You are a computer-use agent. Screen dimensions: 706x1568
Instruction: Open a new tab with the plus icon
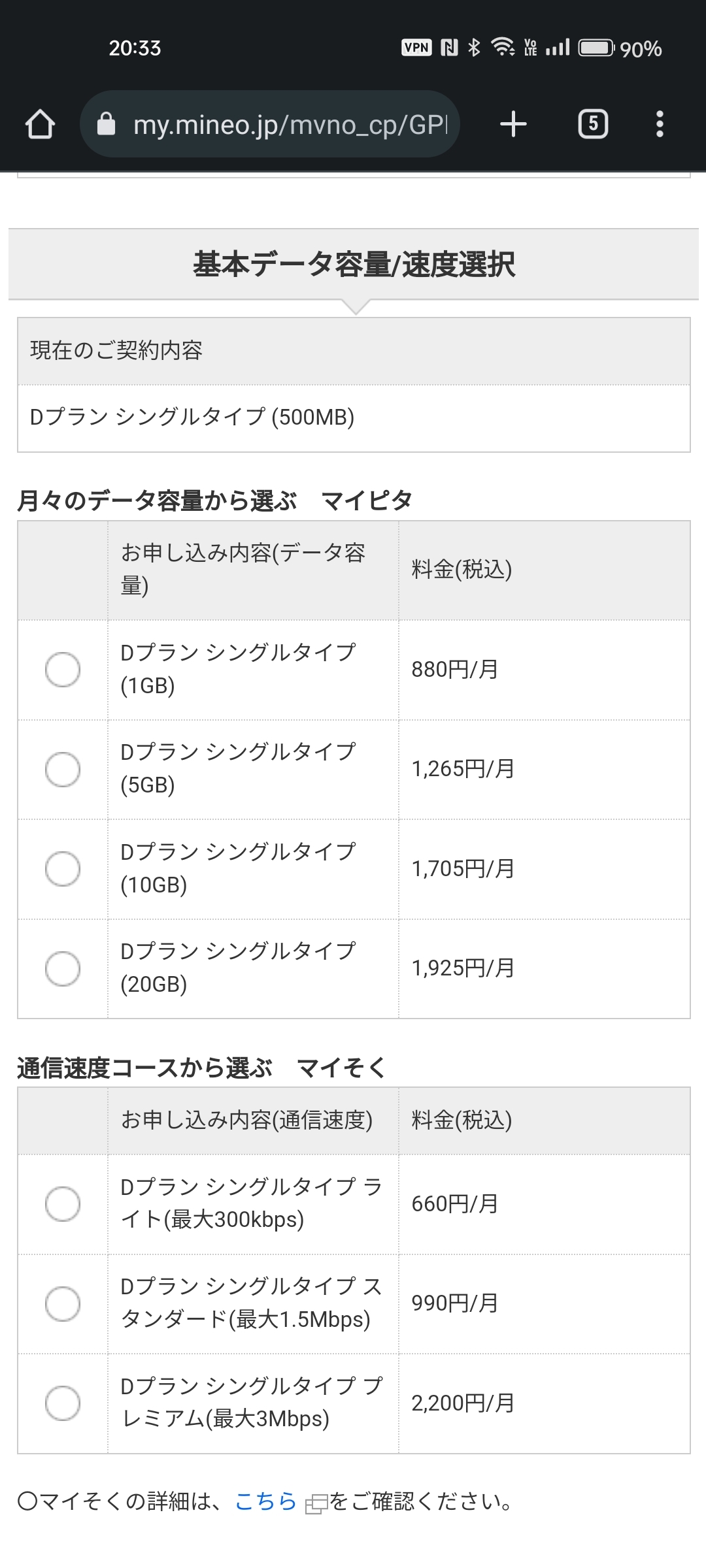[x=513, y=124]
